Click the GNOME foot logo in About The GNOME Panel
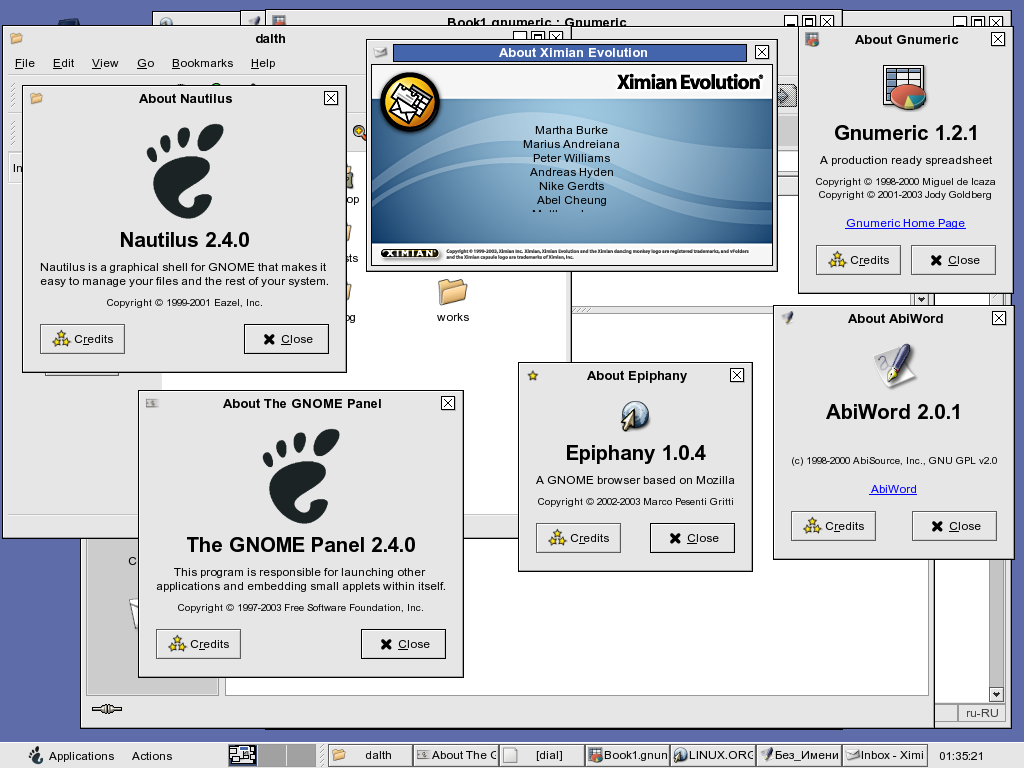 click(301, 476)
